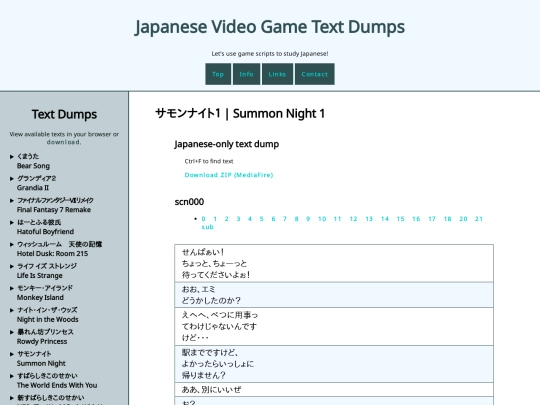Expand the Hatoful Boyfriend entry triangle

(12, 222)
